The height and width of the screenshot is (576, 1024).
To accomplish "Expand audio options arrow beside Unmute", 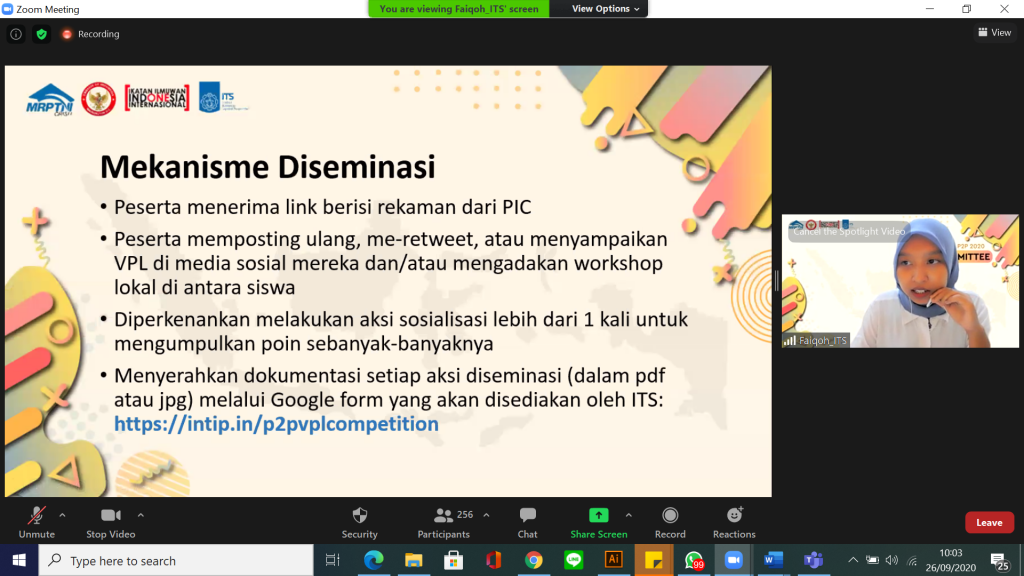I will [63, 515].
